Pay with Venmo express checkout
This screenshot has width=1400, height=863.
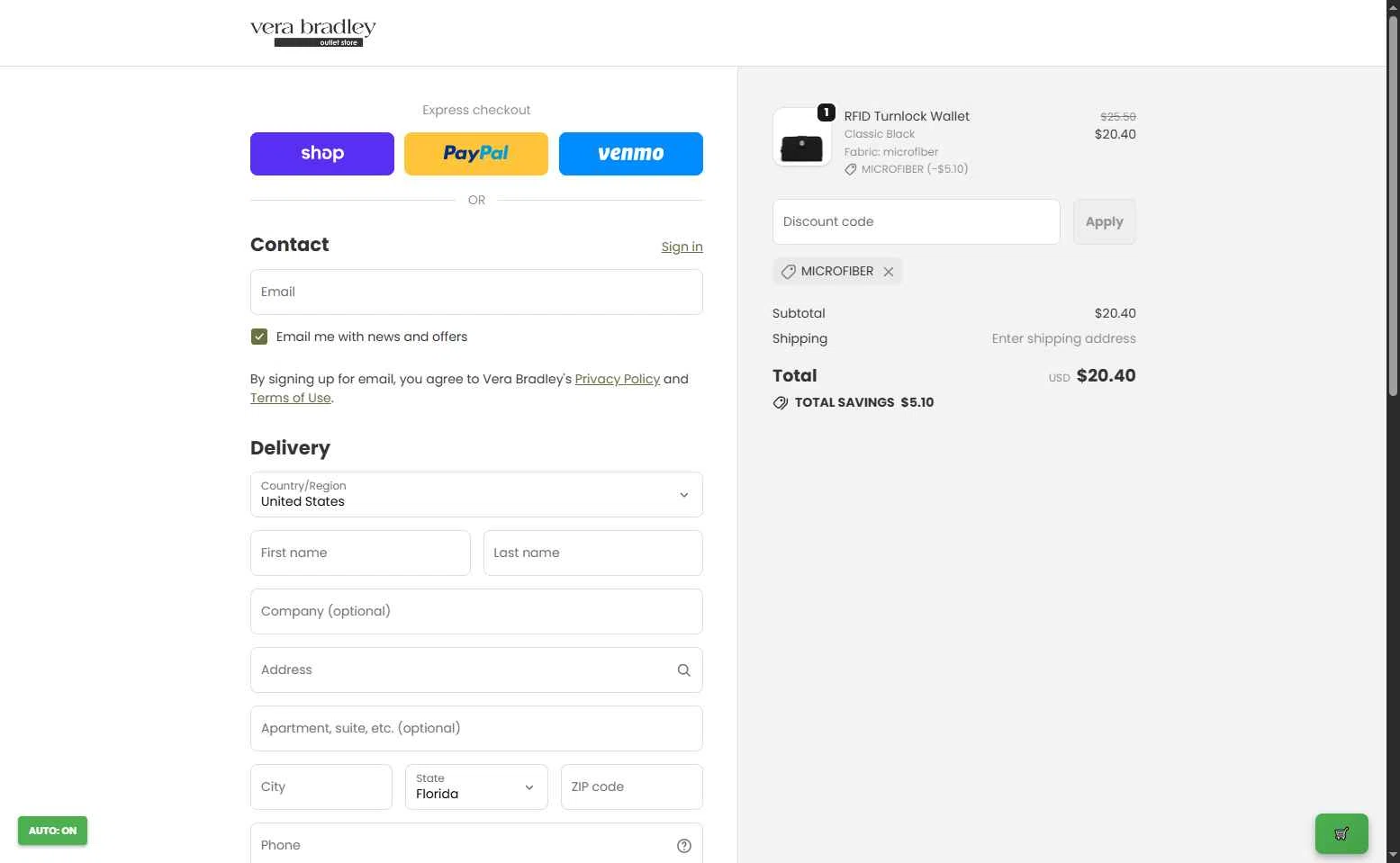click(630, 154)
